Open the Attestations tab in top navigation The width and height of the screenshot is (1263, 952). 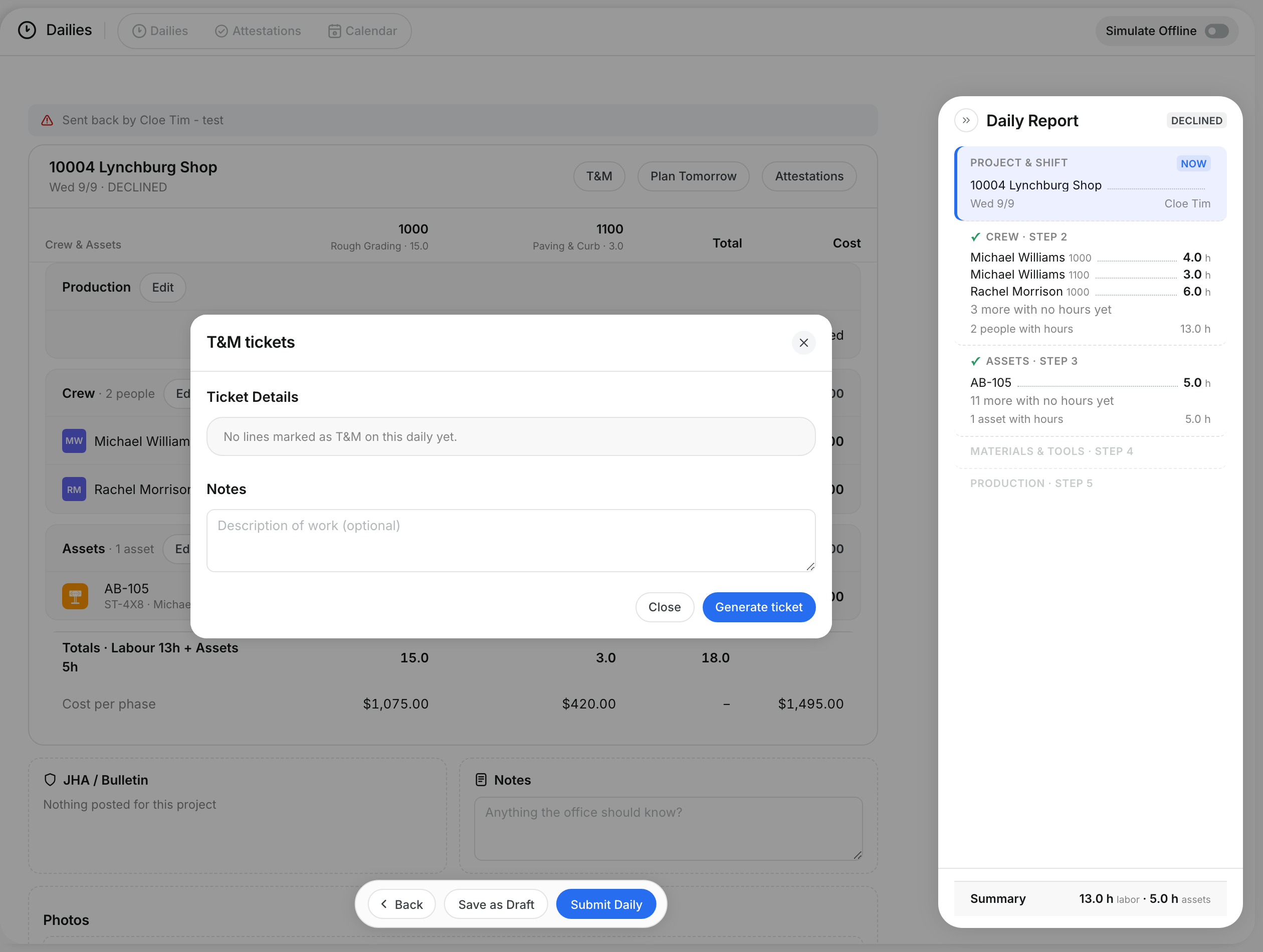pos(258,31)
